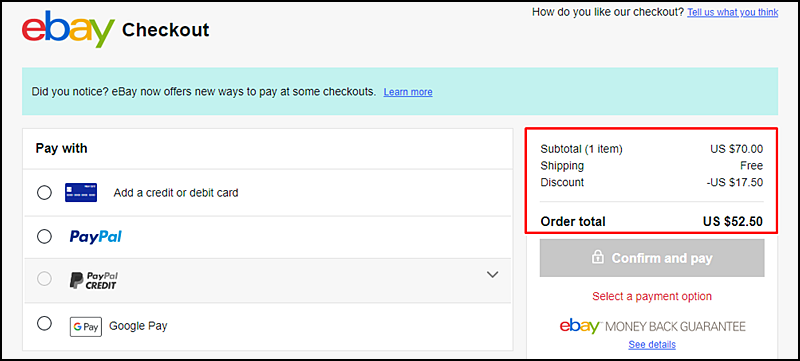Click the Google Pay logo icon
The image size is (800, 361).
coord(86,327)
